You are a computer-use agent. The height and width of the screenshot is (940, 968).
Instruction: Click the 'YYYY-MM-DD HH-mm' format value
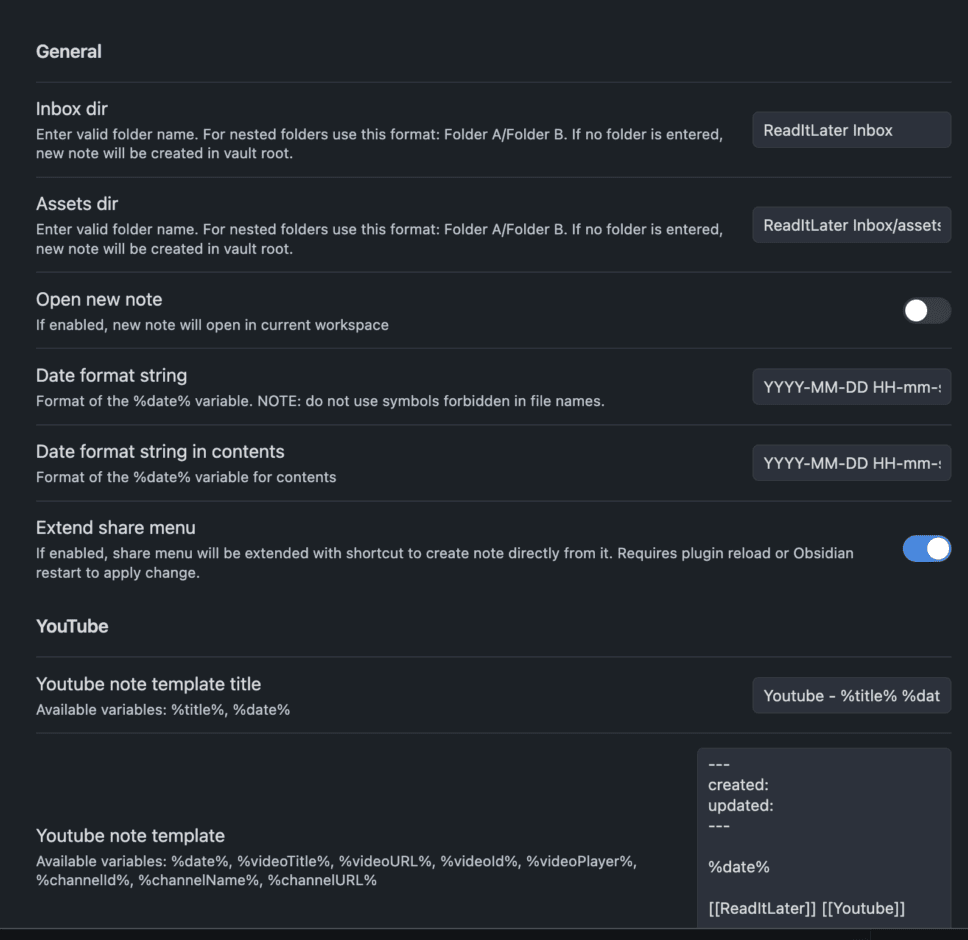[849, 387]
